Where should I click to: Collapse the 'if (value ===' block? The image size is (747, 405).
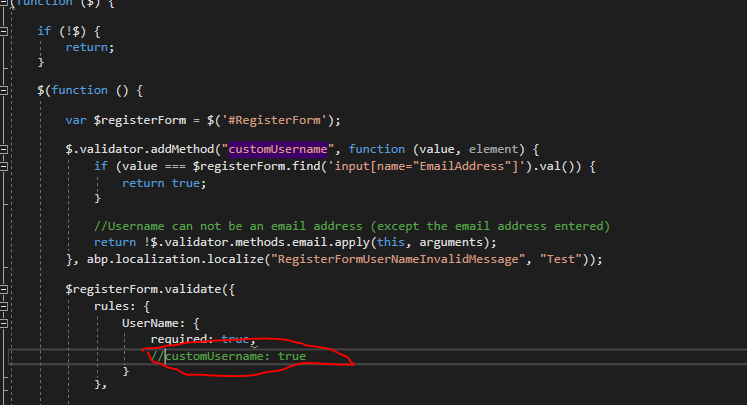pyautogui.click(x=4, y=166)
